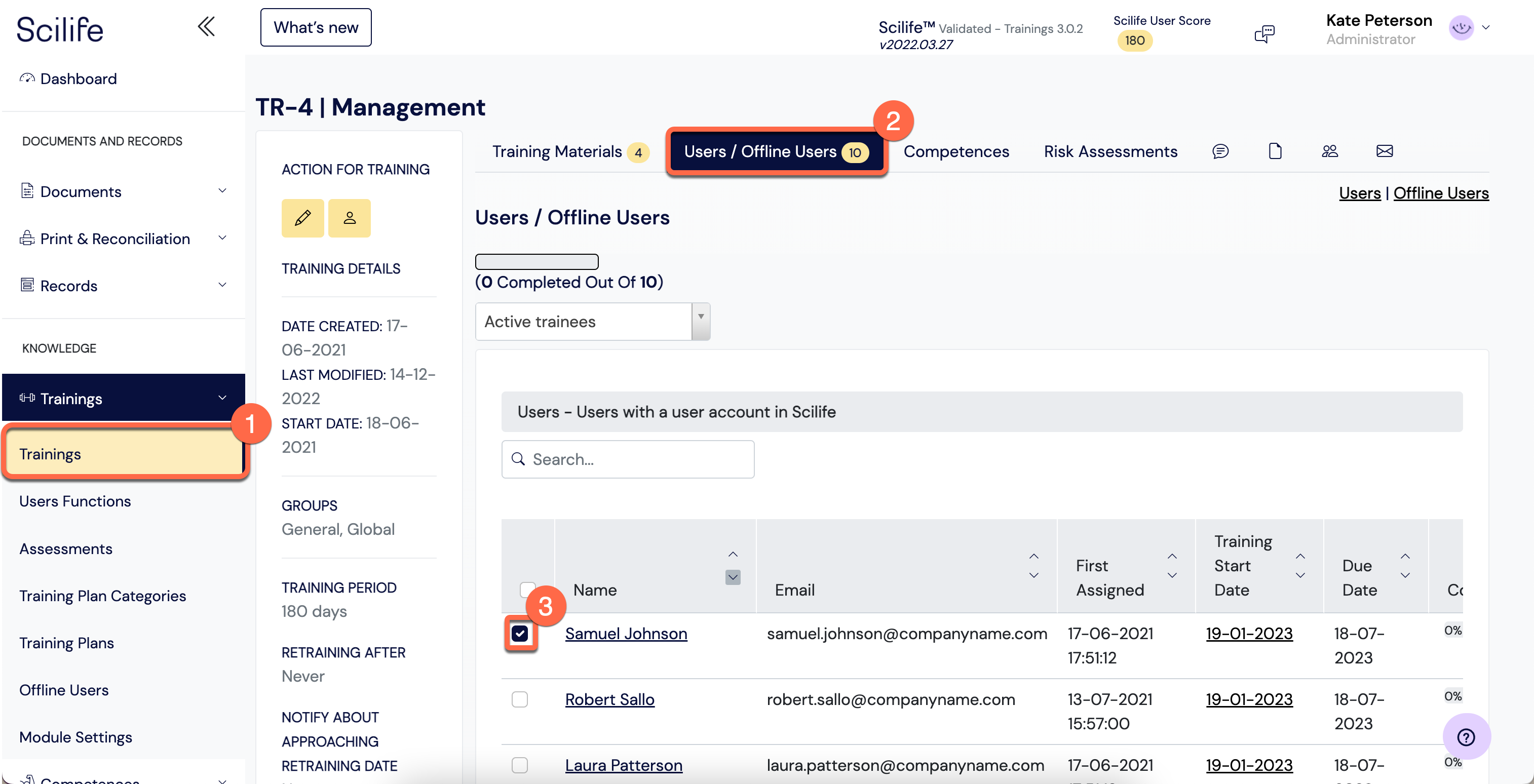Viewport: 1534px width, 784px height.
Task: Click the Print & Reconciliation printer icon
Action: point(27,238)
